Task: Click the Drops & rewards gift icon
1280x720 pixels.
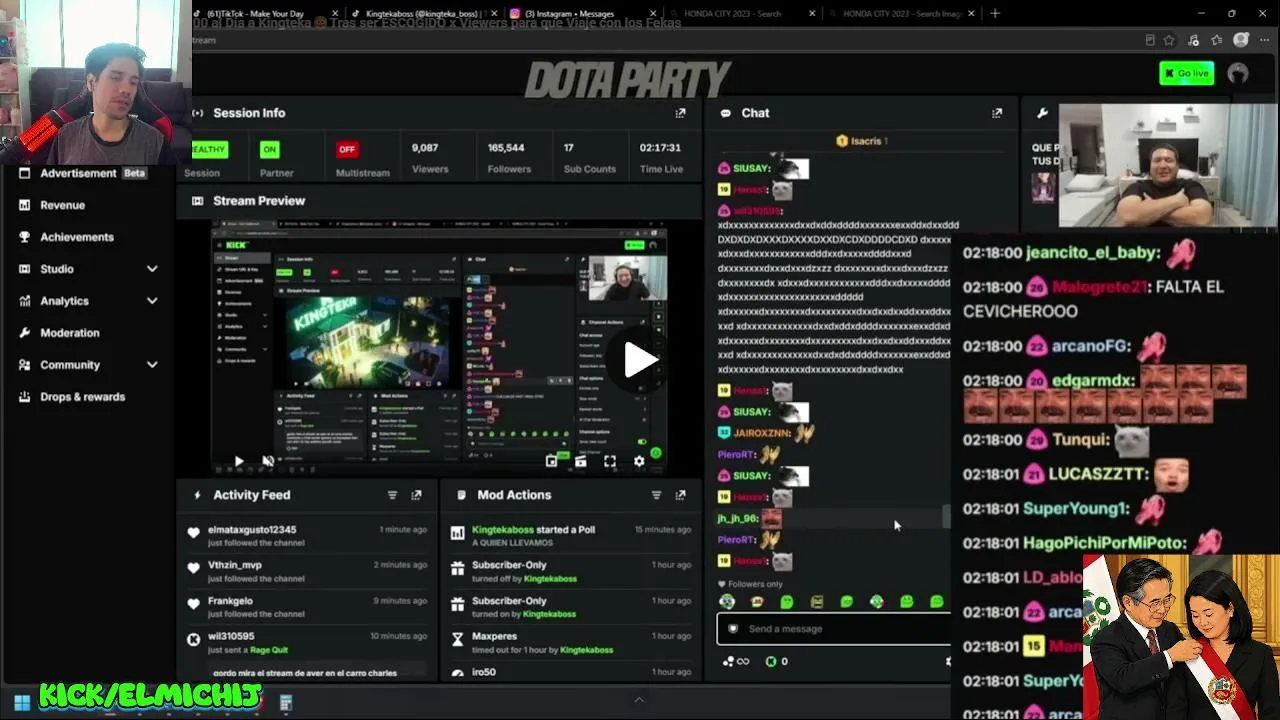Action: [24, 397]
